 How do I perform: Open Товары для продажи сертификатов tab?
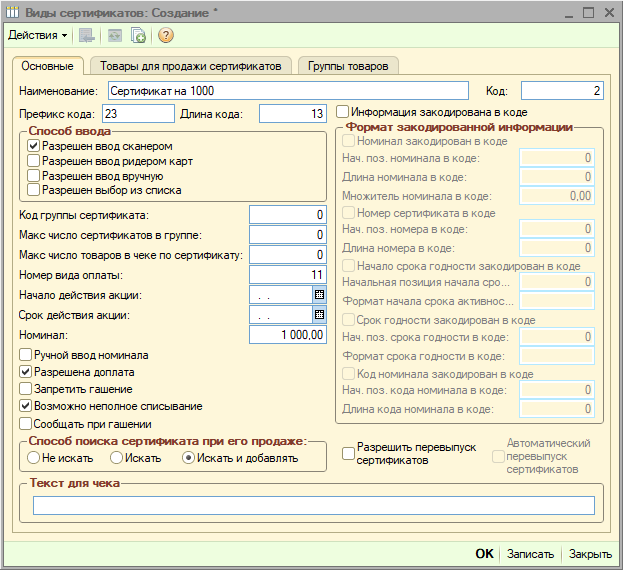(191, 66)
